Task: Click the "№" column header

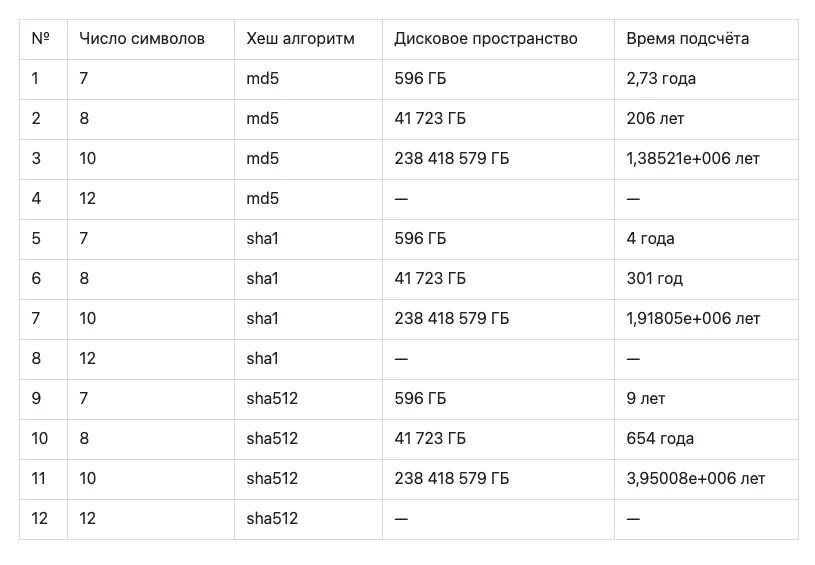Action: tap(41, 39)
